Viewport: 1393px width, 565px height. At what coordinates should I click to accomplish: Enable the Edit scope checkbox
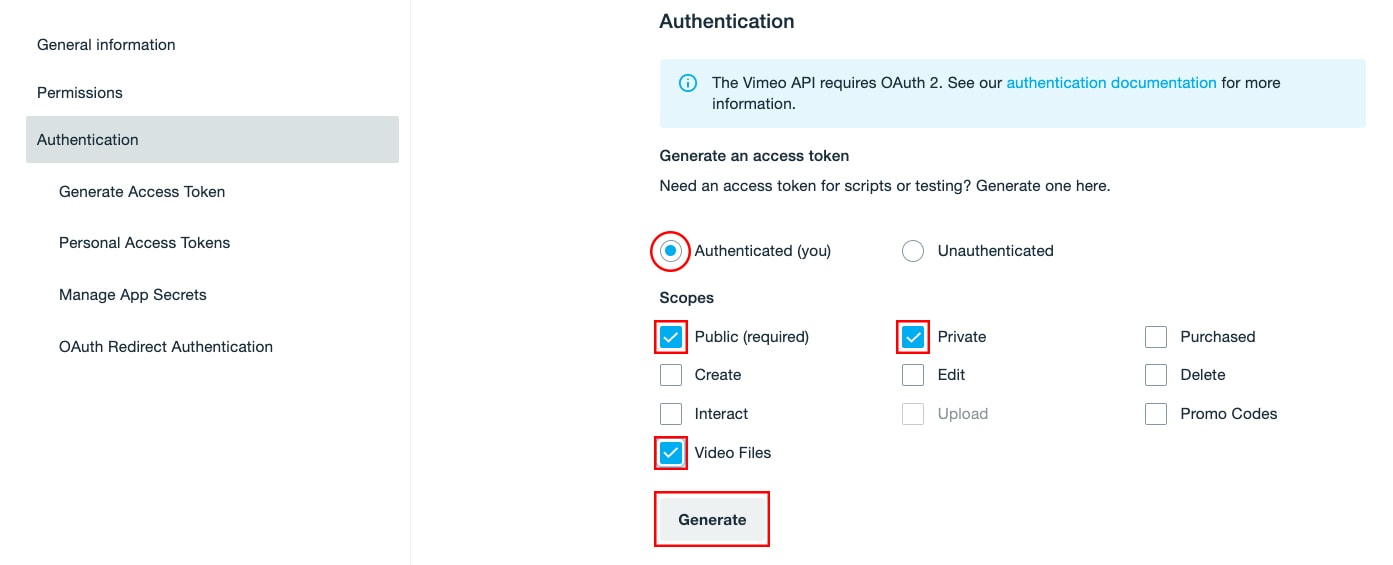coord(913,375)
